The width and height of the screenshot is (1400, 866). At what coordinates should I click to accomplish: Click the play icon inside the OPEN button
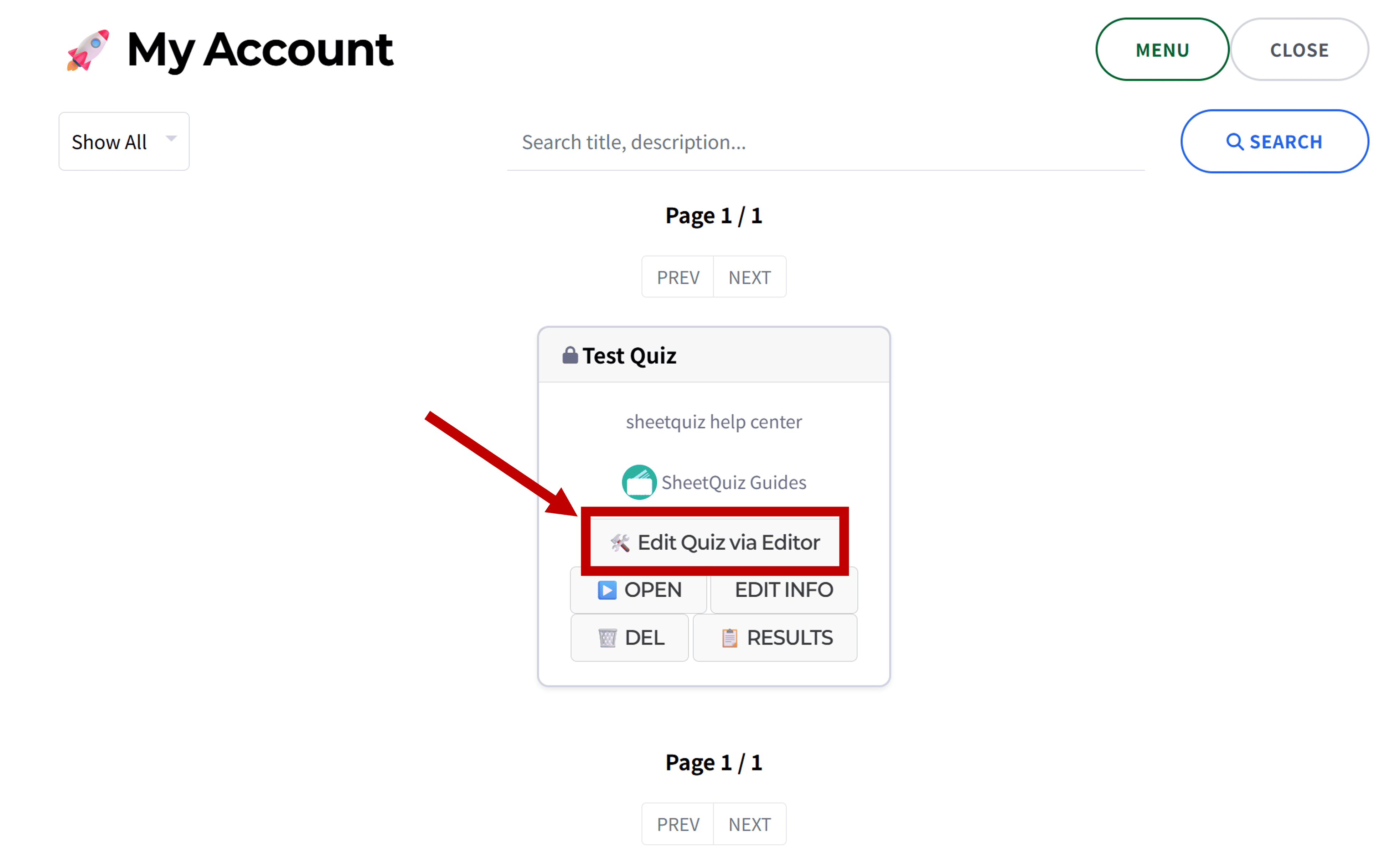(606, 590)
